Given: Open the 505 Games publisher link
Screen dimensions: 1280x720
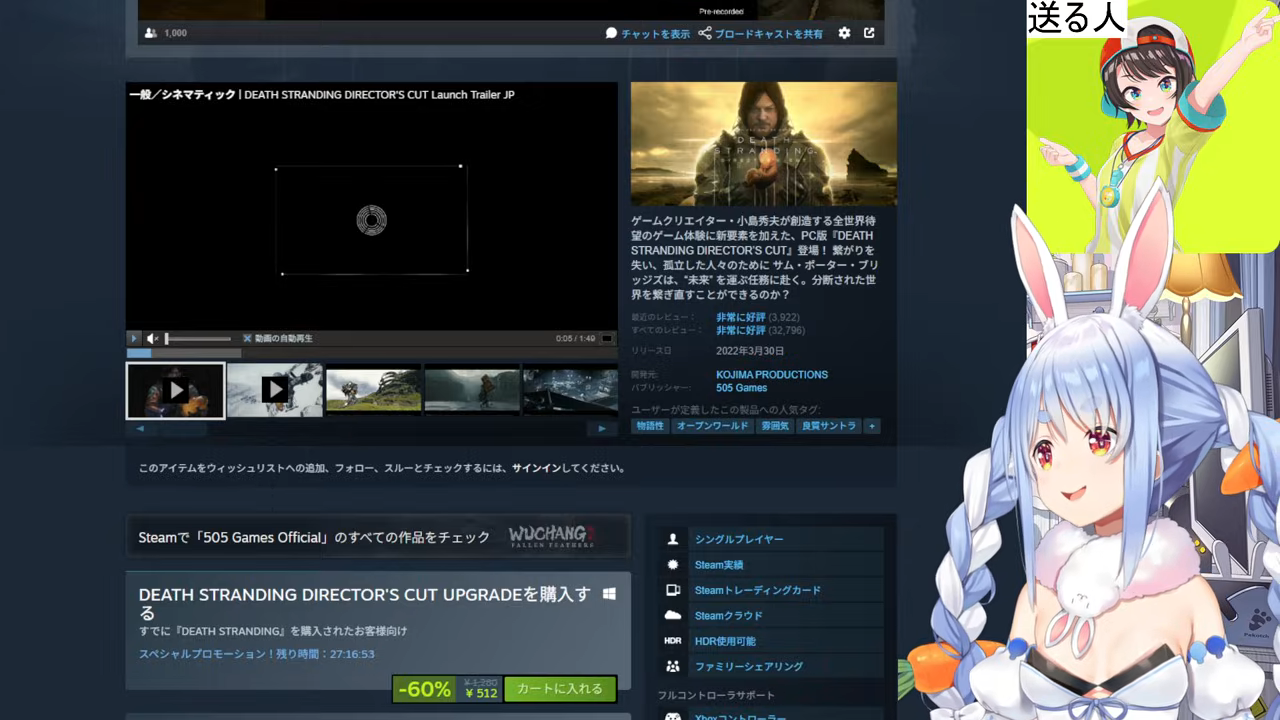Looking at the screenshot, I should [x=742, y=388].
